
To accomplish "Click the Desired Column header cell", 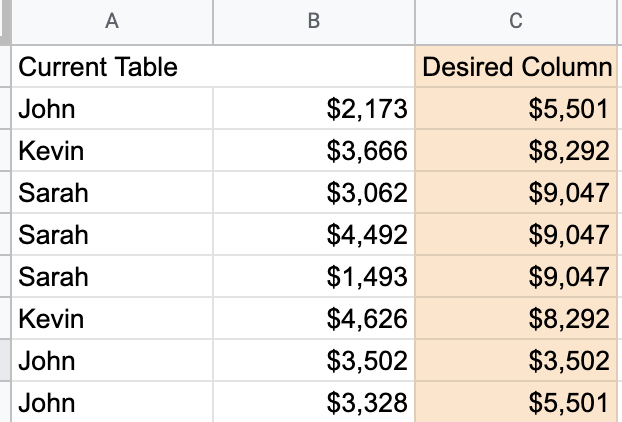I will (516, 66).
